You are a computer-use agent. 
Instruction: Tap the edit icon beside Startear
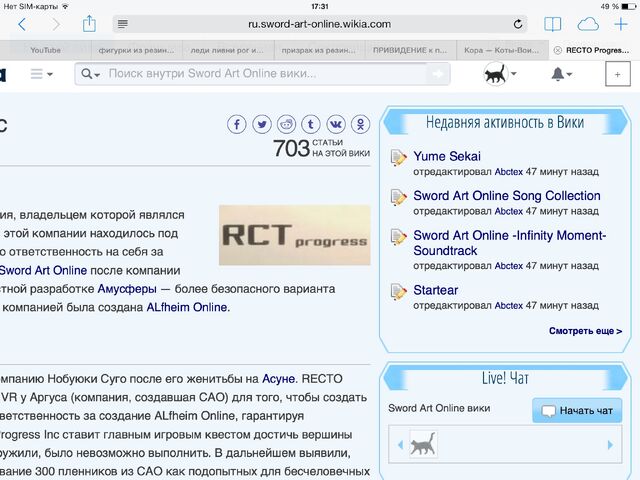click(x=398, y=291)
